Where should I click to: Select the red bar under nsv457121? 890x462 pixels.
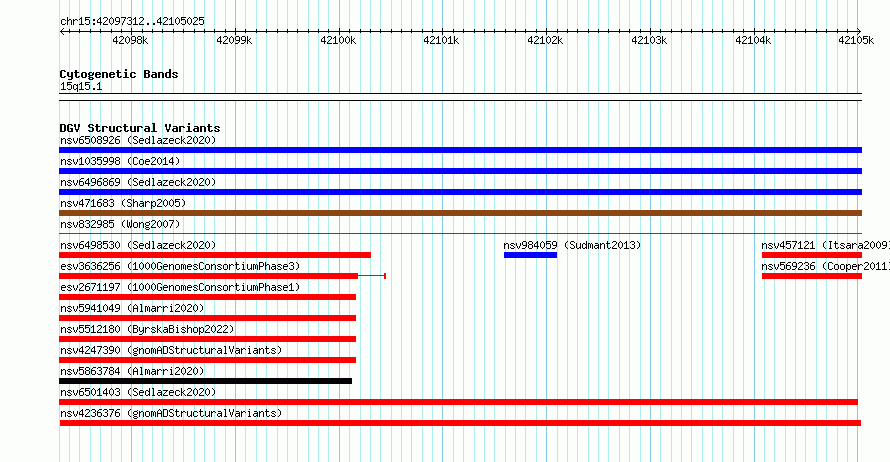pyautogui.click(x=812, y=255)
